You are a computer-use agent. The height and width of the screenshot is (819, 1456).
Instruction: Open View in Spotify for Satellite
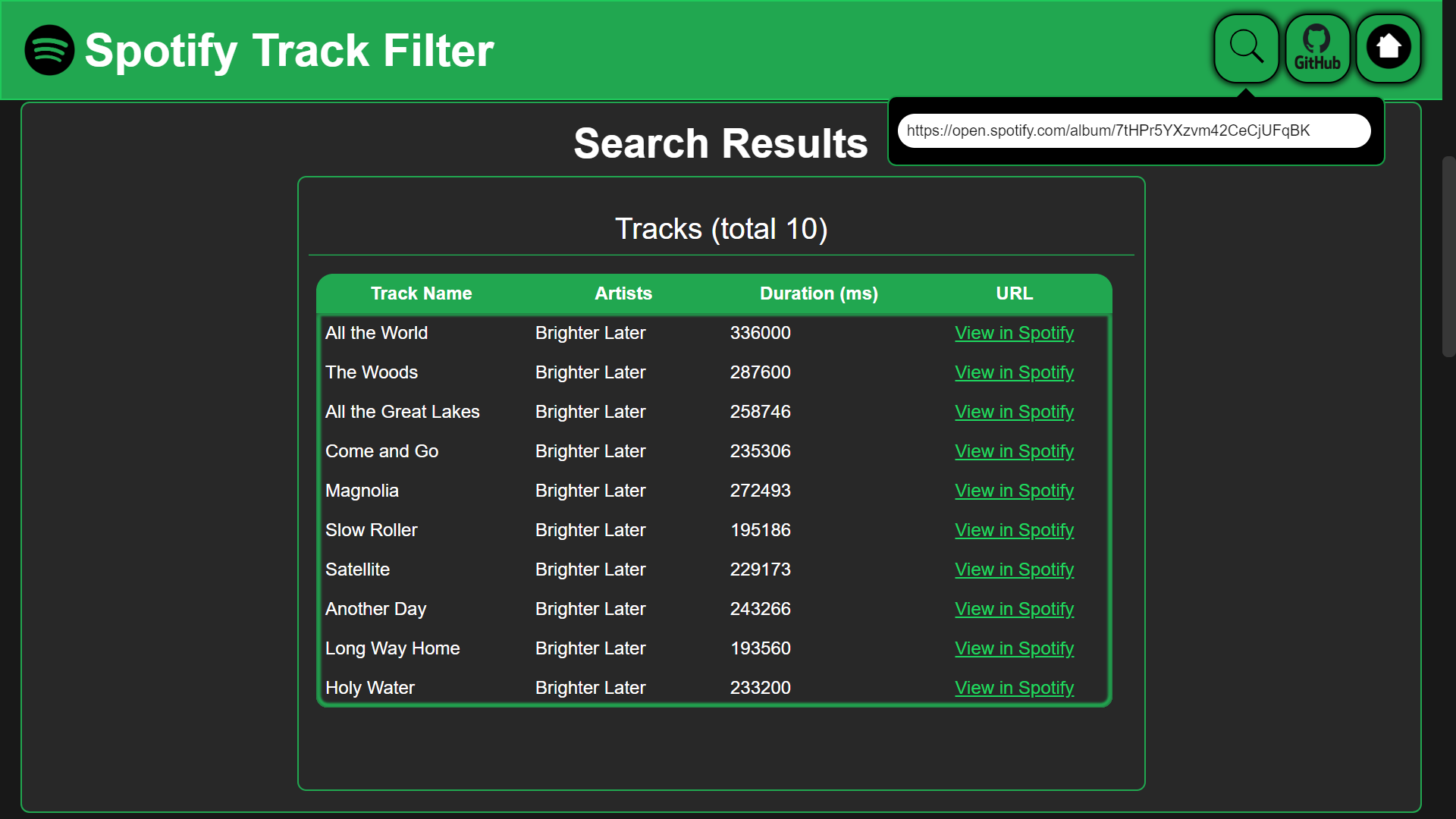point(1014,570)
